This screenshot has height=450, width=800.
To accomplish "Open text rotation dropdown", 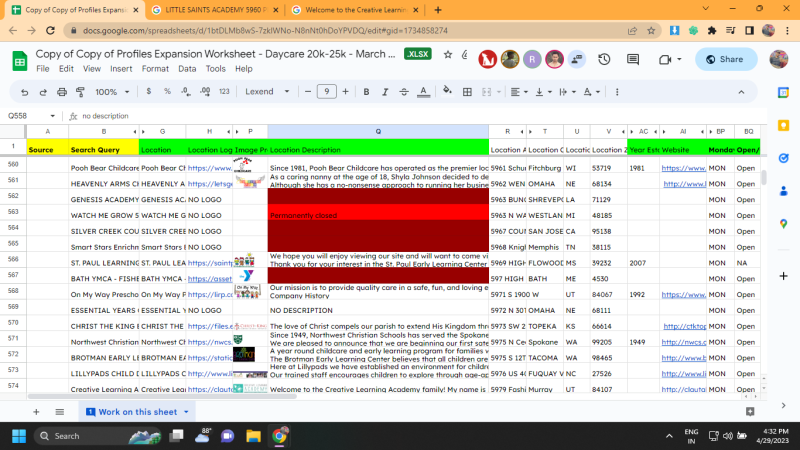I will click(592, 92).
